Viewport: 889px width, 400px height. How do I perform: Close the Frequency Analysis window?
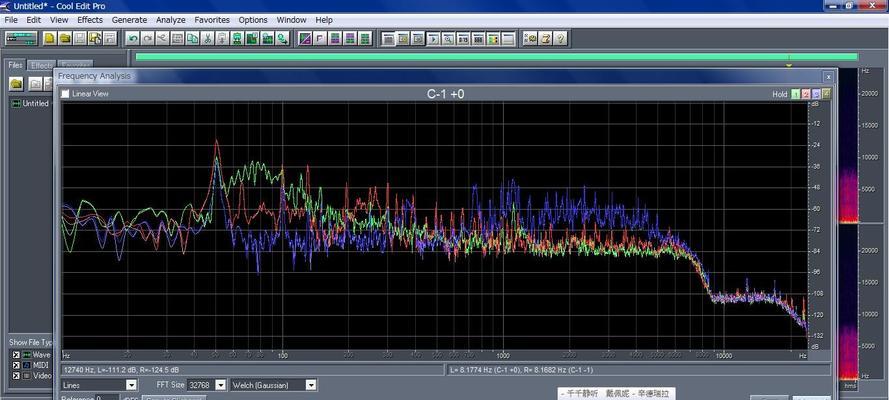coord(828,76)
